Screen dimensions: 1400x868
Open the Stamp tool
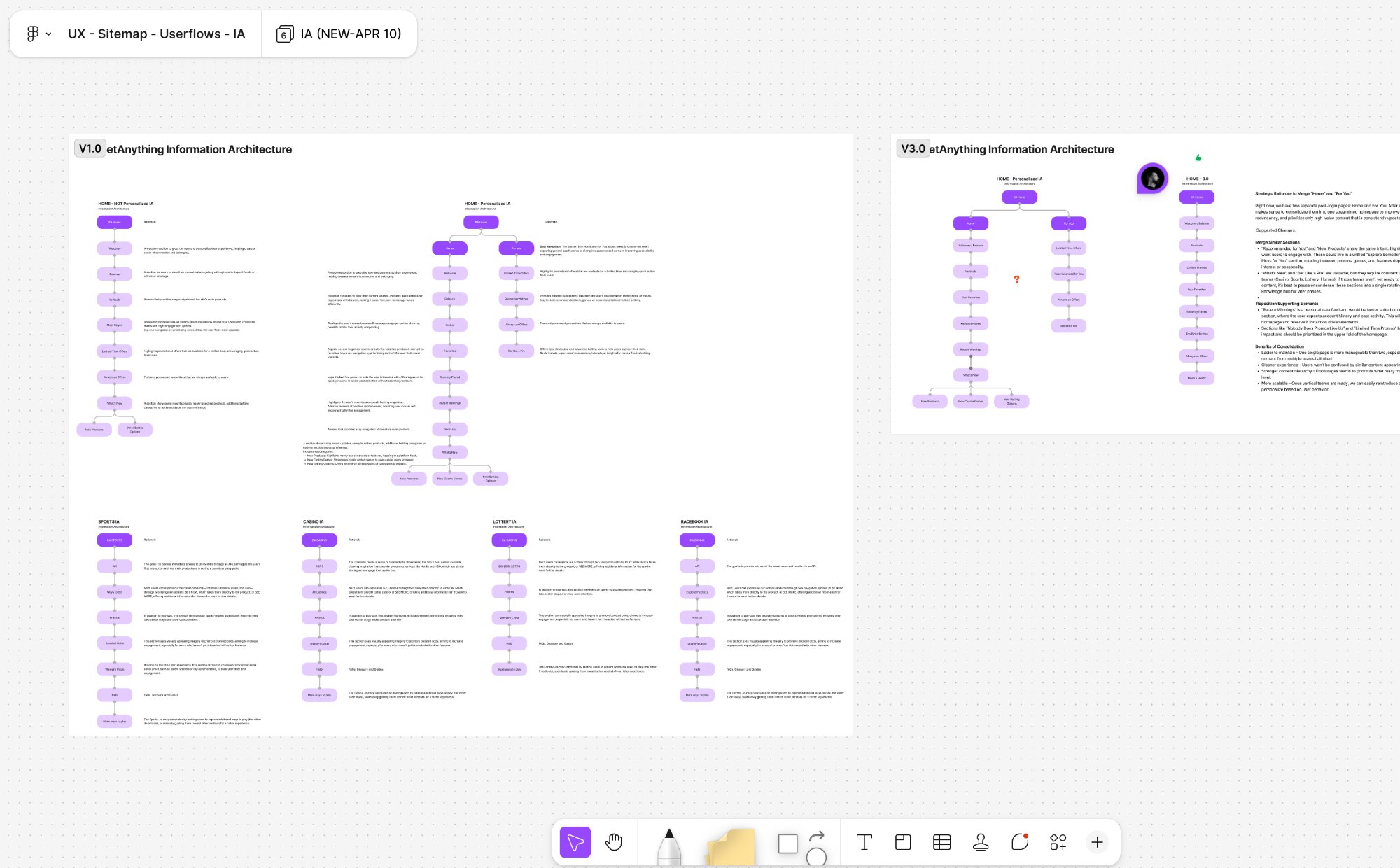coord(981,842)
